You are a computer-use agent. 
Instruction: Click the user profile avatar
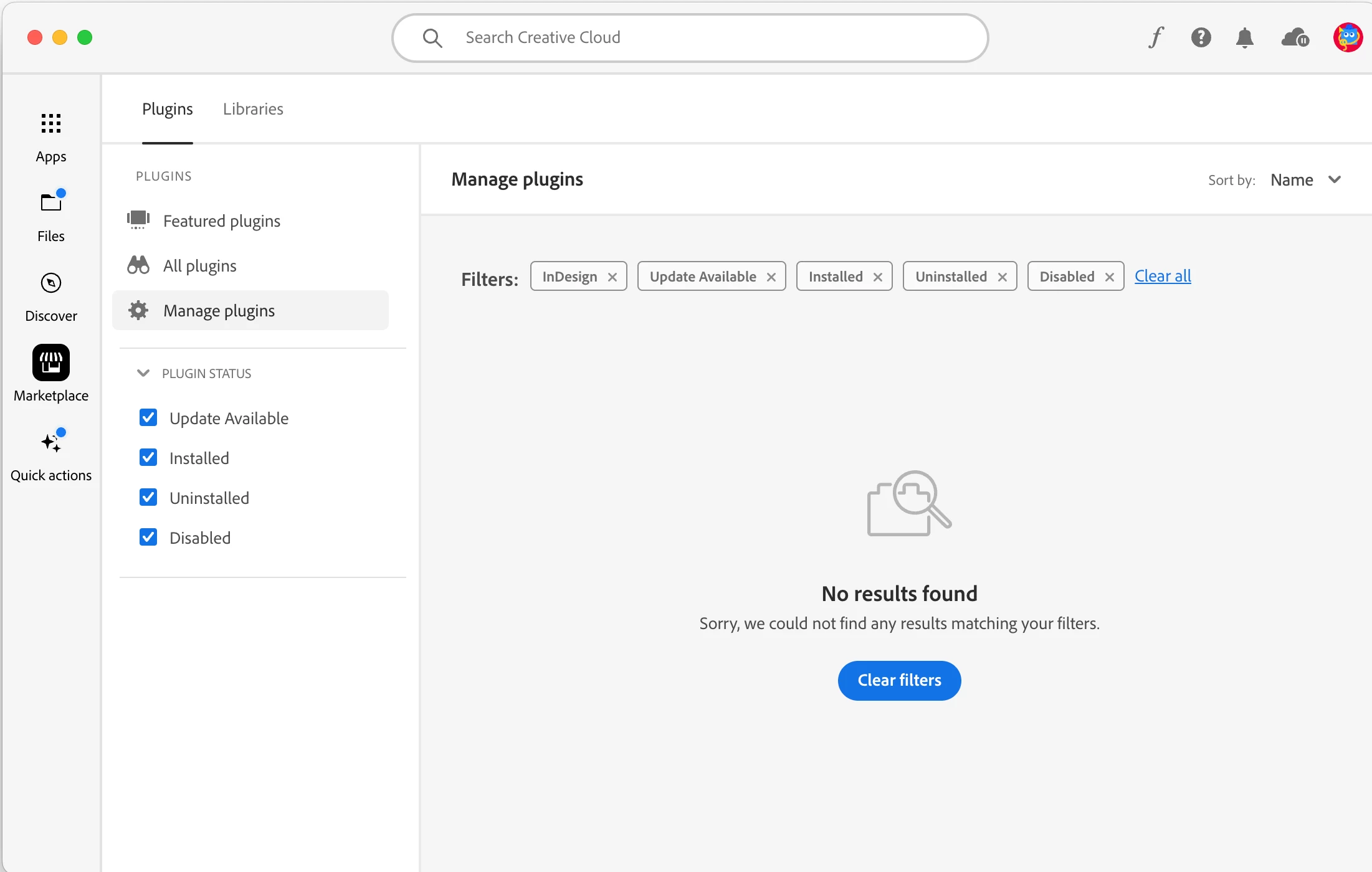(x=1347, y=37)
